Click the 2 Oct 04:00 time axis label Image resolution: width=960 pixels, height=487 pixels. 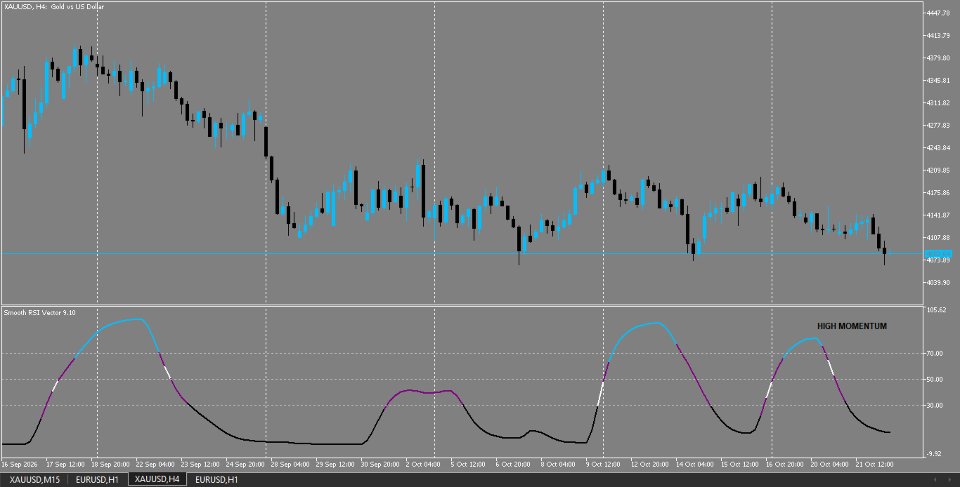pyautogui.click(x=423, y=464)
